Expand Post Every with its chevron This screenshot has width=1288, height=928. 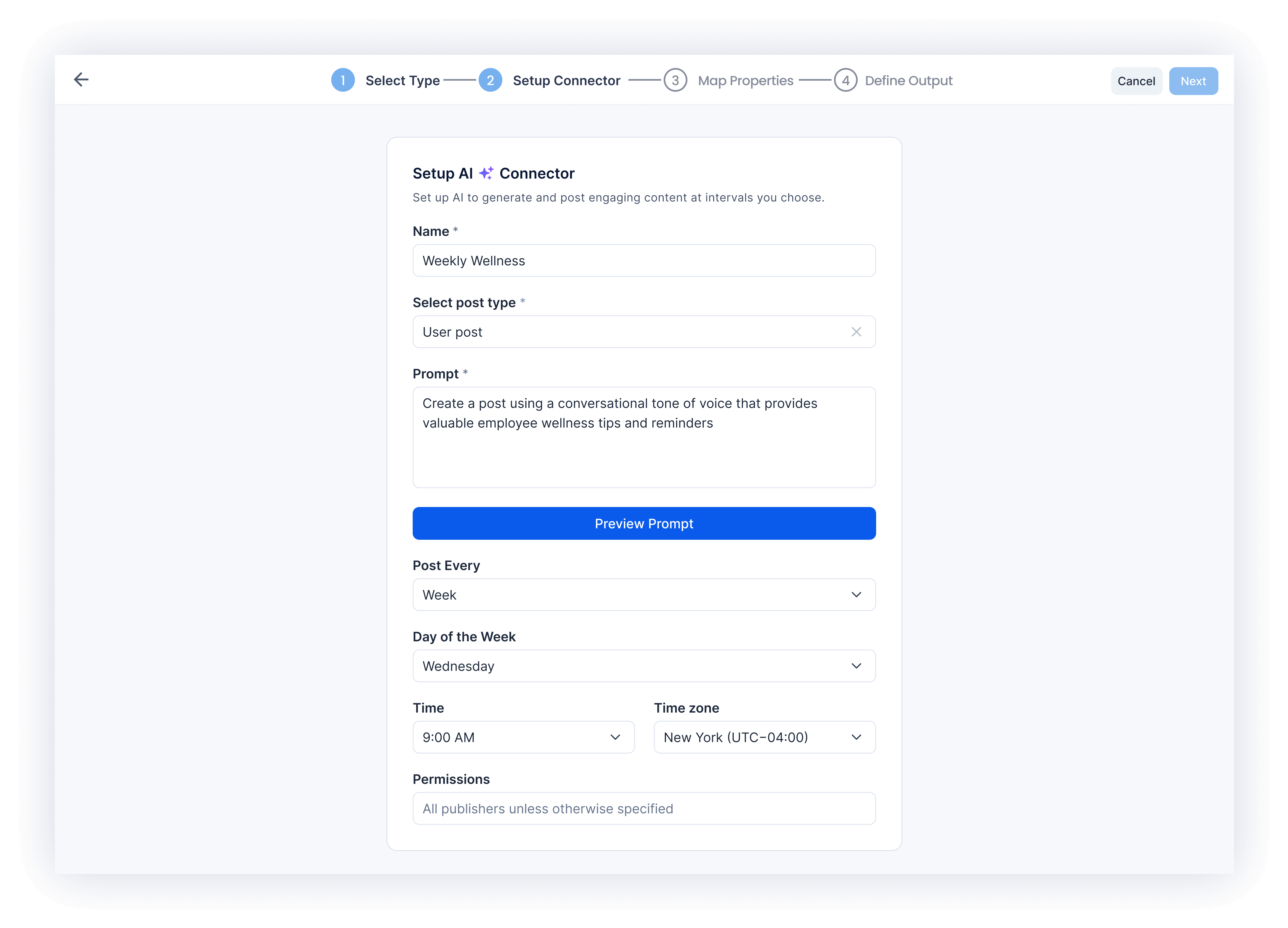pyautogui.click(x=856, y=595)
